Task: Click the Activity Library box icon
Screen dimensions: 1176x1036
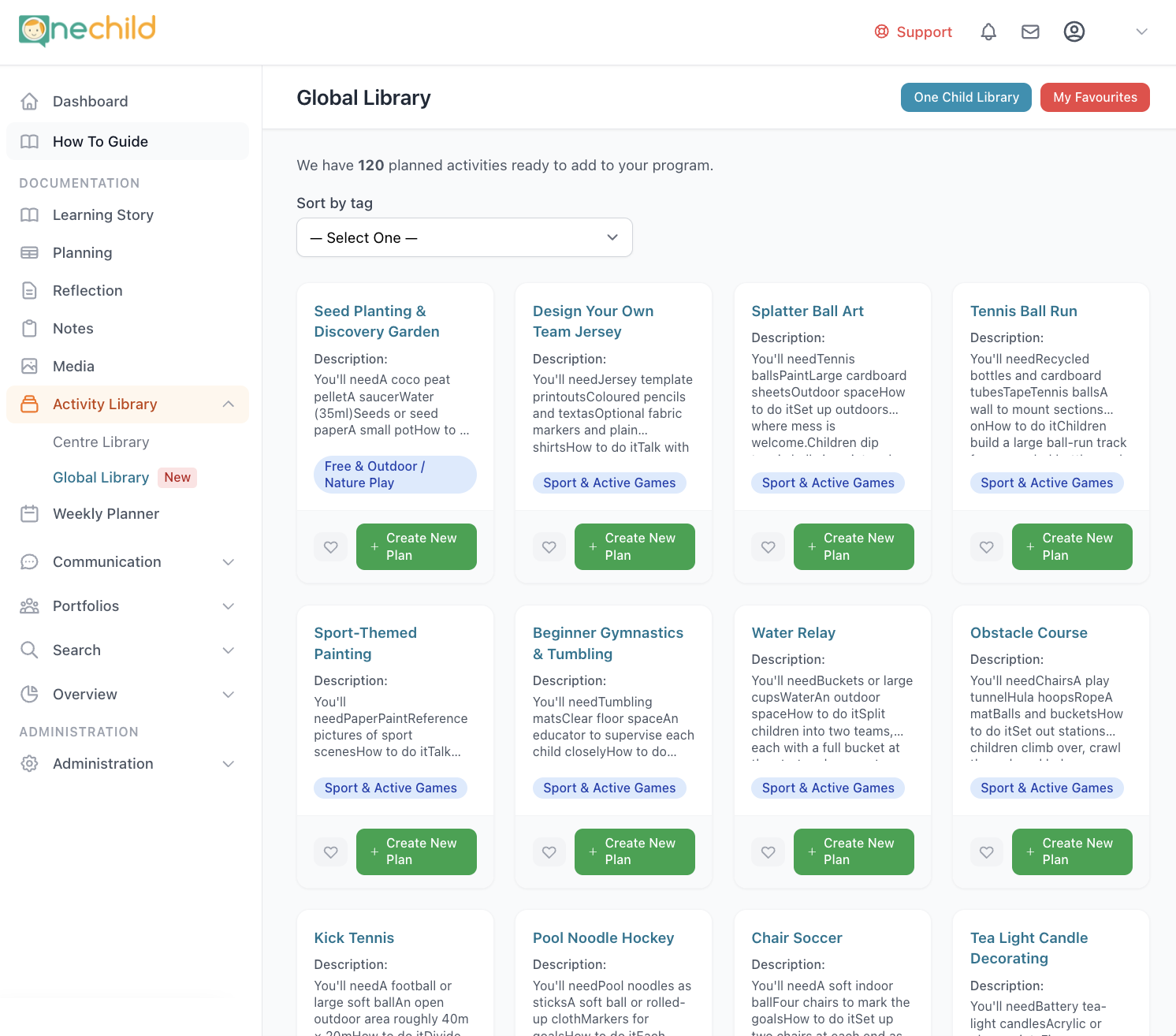Action: tap(29, 404)
